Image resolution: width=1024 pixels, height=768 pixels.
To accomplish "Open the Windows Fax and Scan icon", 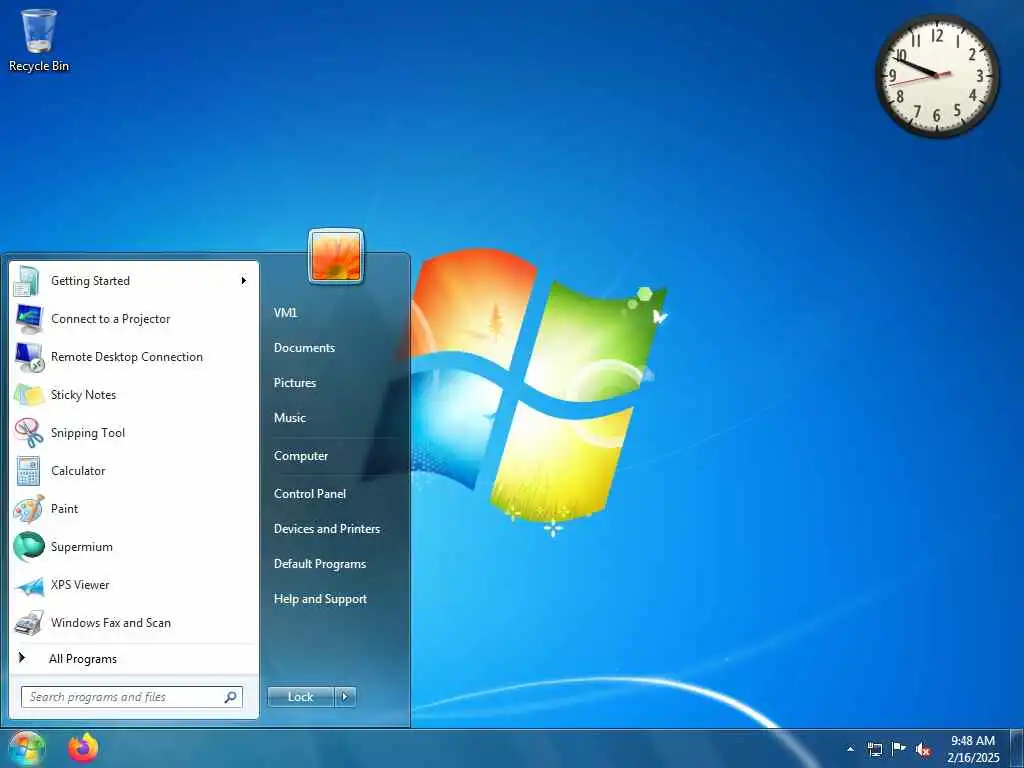I will point(28,622).
